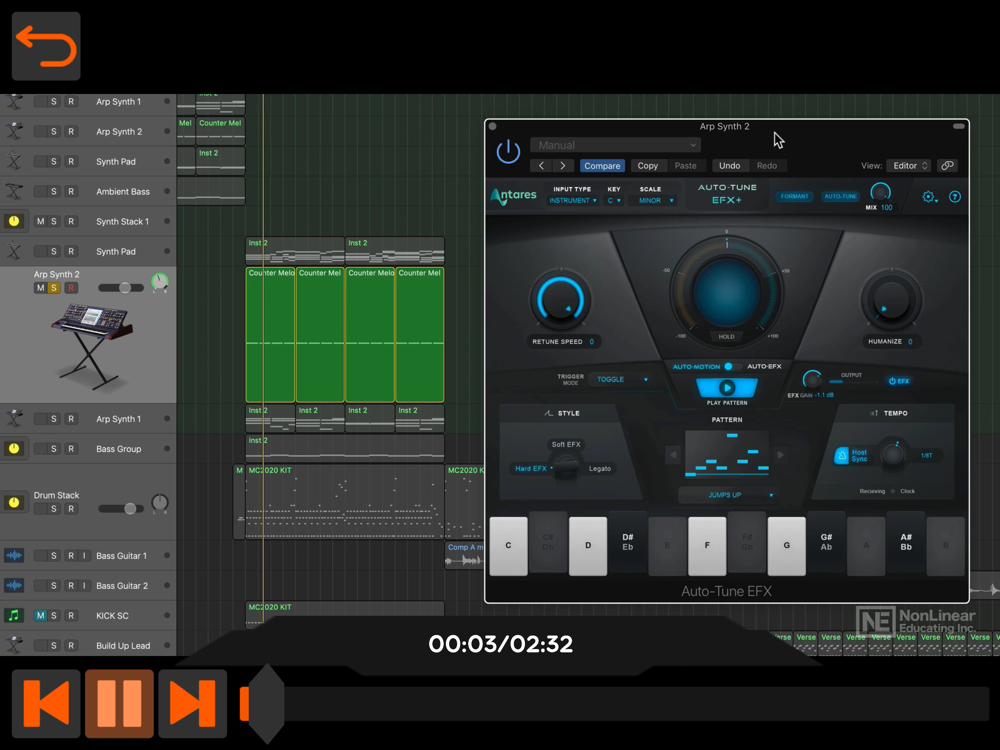Toggle the Auto-Tune mode button
This screenshot has width=1000, height=750.
pyautogui.click(x=841, y=196)
